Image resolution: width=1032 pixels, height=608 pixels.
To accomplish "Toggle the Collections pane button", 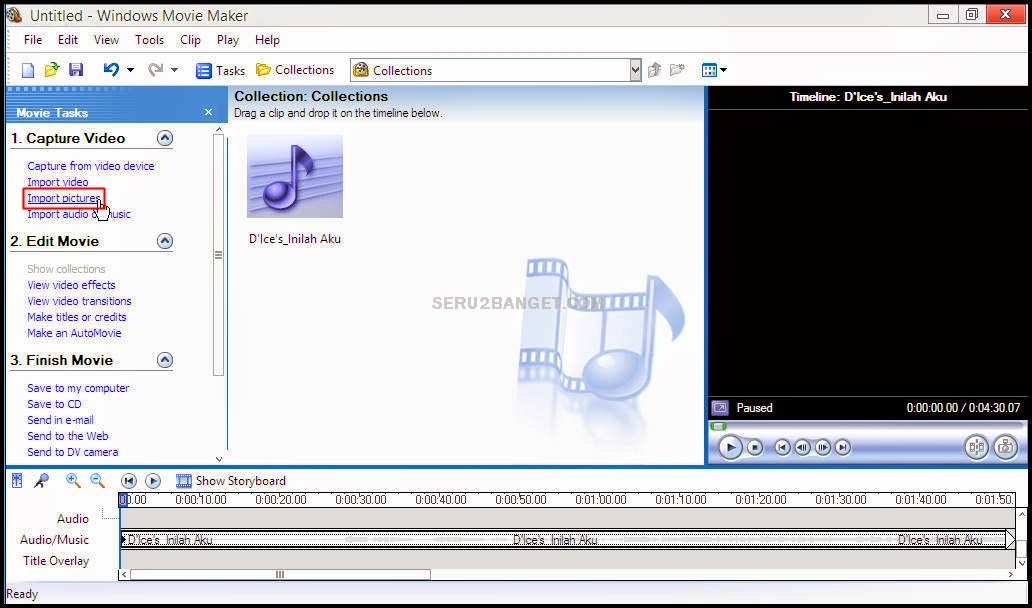I will 295,70.
